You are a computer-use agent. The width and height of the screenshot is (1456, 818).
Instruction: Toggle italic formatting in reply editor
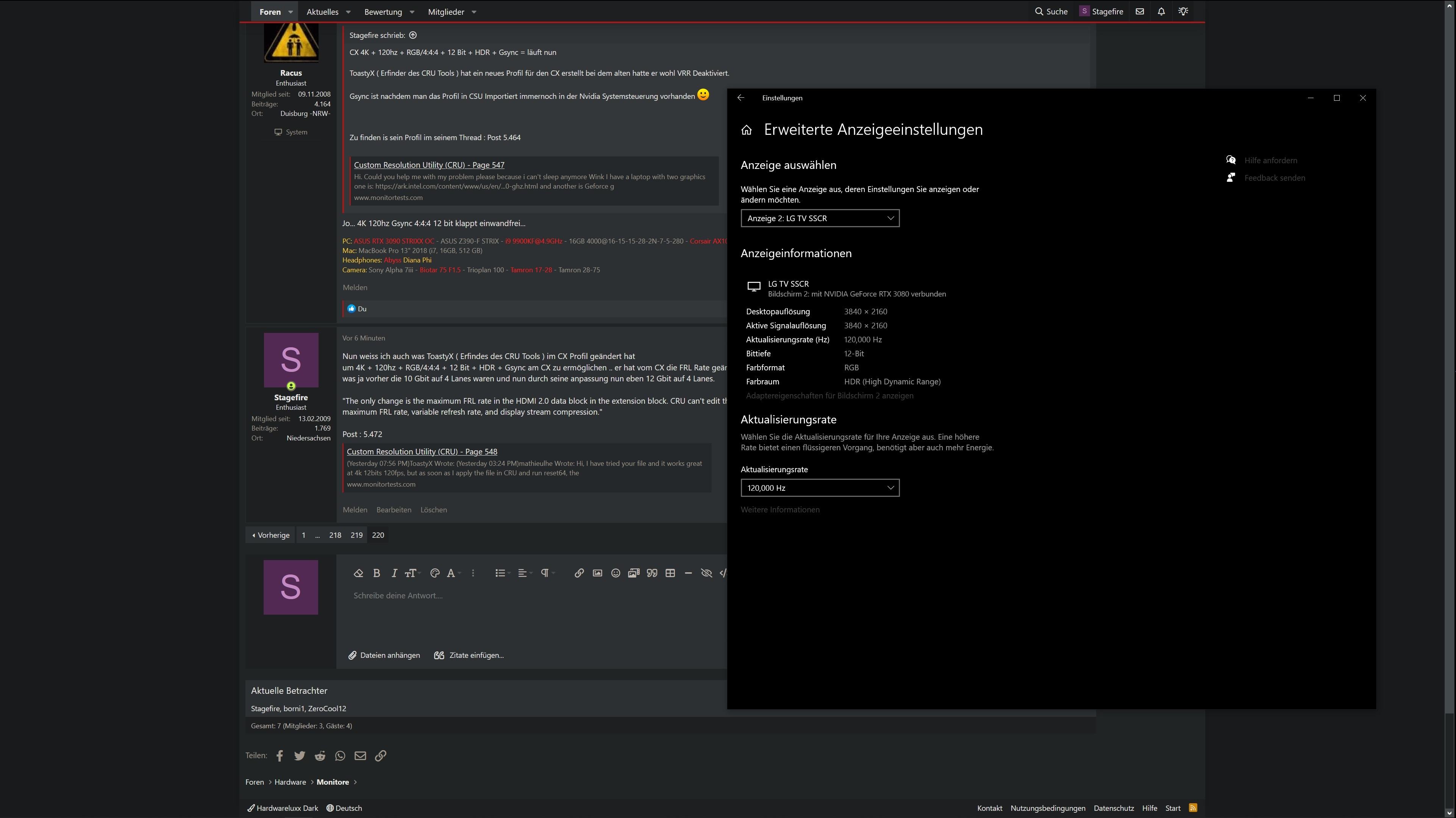394,573
